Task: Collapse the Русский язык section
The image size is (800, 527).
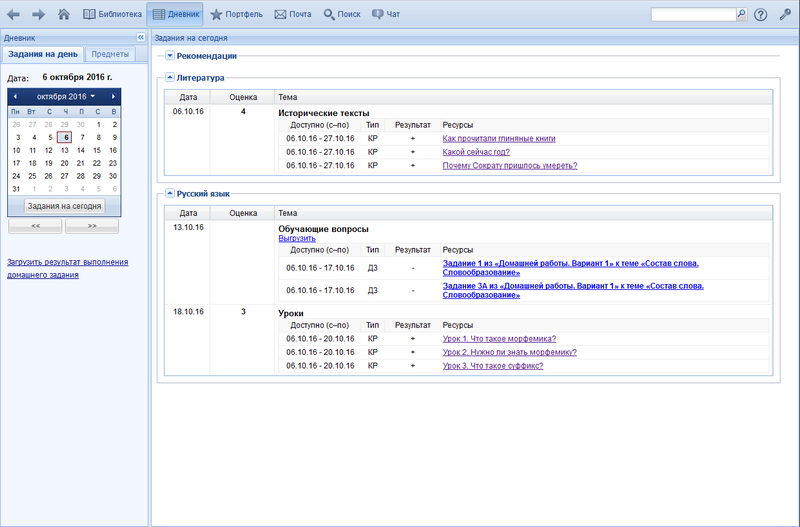Action: [x=170, y=194]
